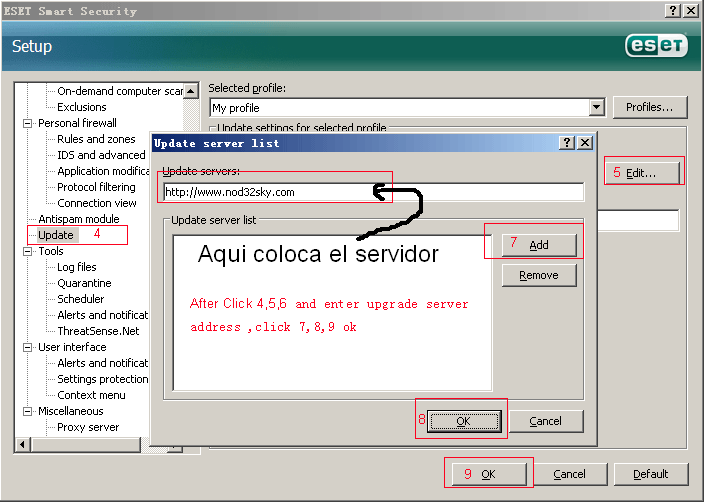Screen dimensions: 704x502
Task: Select Proxy server under Miscellaneous
Action: [88, 427]
